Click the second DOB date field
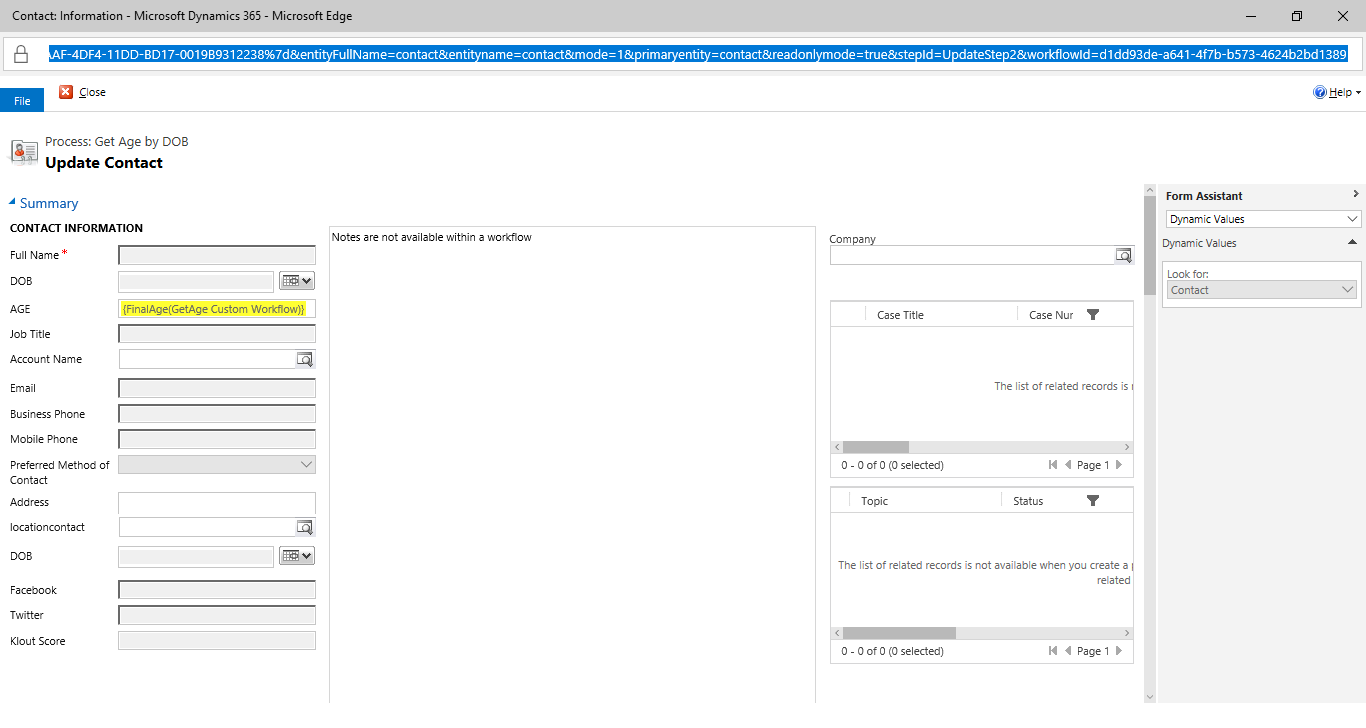The width and height of the screenshot is (1366, 728). click(x=196, y=556)
